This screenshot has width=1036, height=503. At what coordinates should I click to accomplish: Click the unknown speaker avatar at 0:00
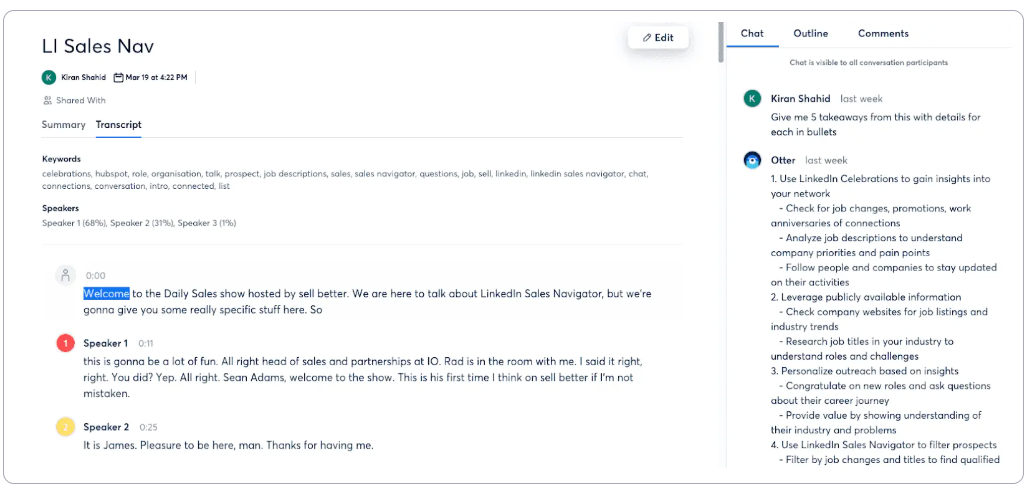(x=65, y=275)
